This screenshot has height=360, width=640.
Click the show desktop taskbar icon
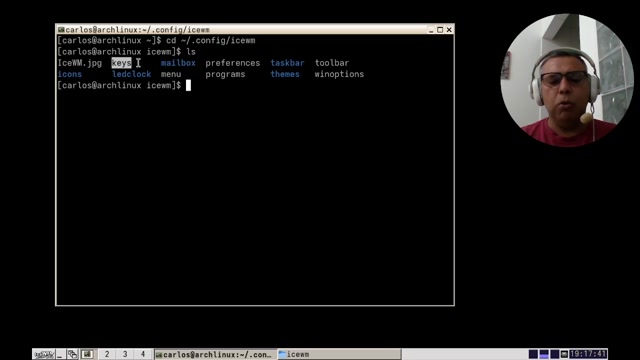click(x=60, y=354)
